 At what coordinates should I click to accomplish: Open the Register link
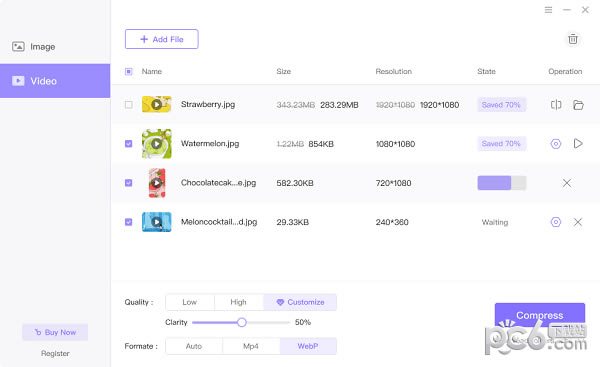(x=55, y=353)
